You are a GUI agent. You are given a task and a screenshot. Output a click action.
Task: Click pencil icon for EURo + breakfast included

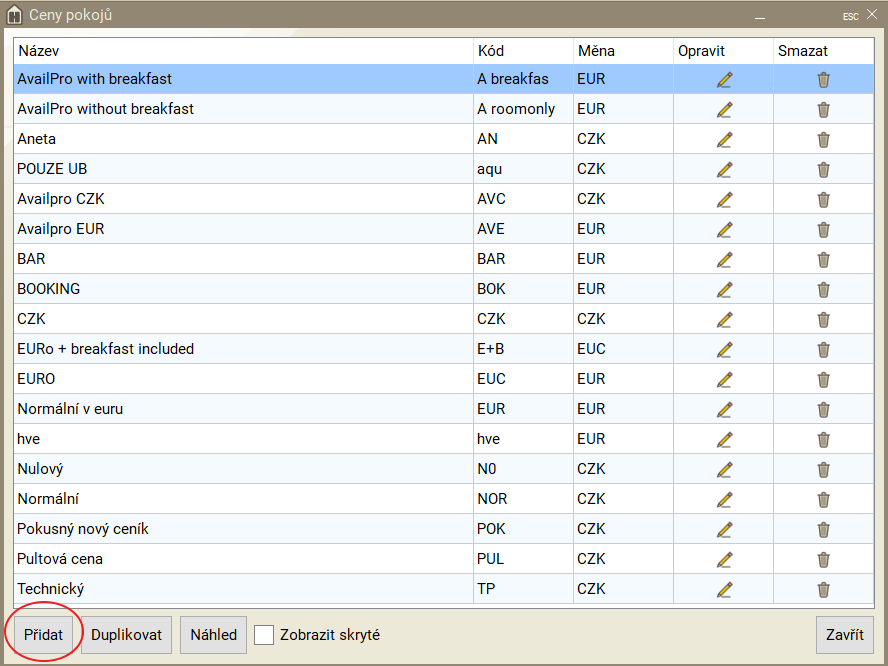point(724,350)
